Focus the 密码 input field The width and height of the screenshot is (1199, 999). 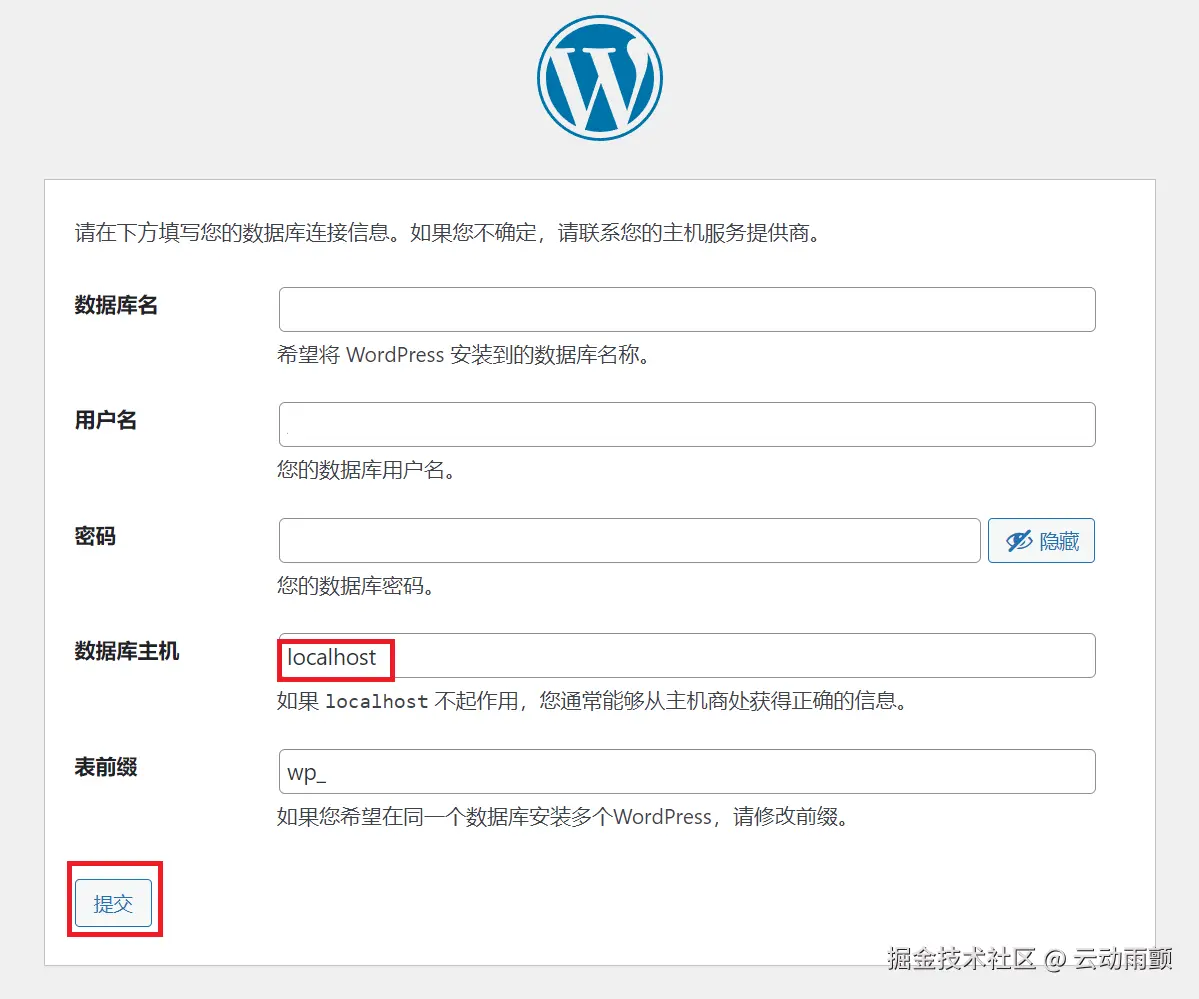pos(629,541)
